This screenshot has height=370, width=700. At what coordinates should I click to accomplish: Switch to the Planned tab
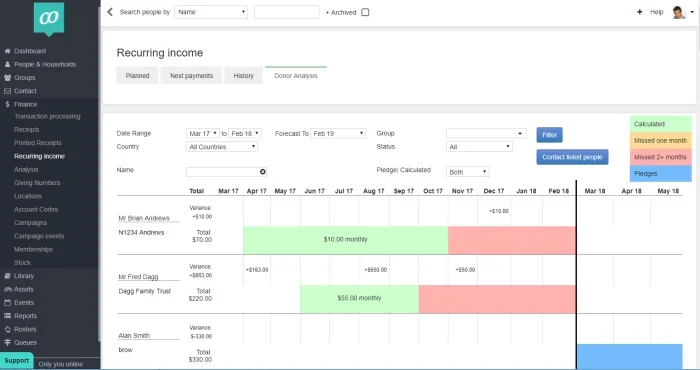[x=138, y=76]
